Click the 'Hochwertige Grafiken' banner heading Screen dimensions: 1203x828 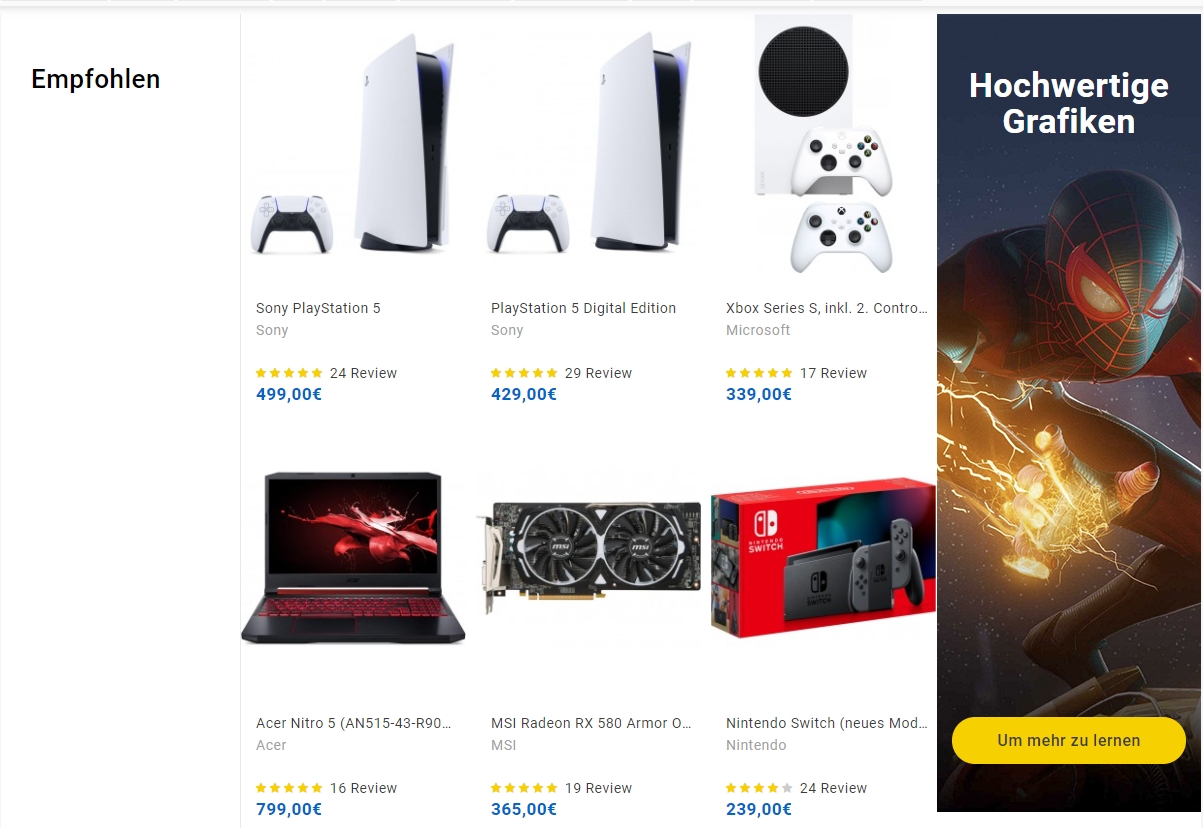point(1069,103)
